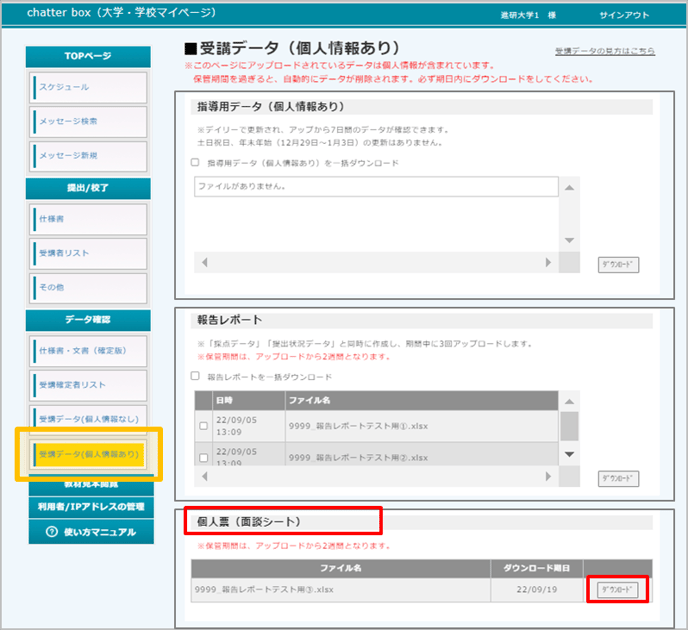Open 受講者リスト sidebar menu item

(x=89, y=252)
